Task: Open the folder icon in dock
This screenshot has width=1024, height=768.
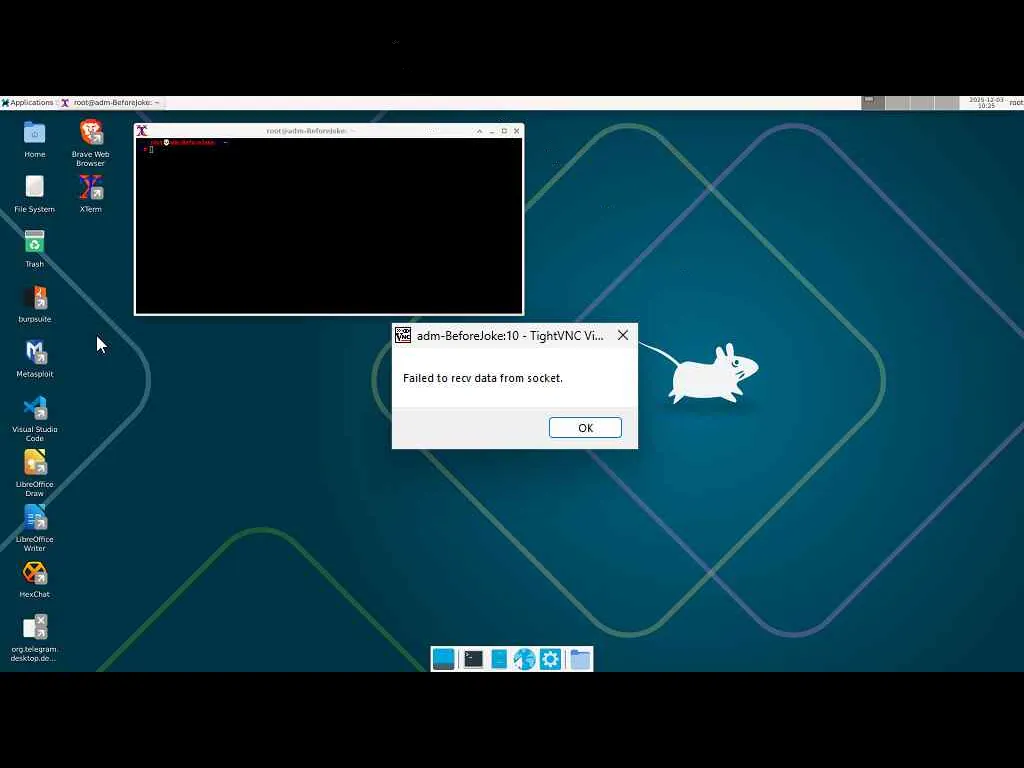Action: pyautogui.click(x=580, y=659)
